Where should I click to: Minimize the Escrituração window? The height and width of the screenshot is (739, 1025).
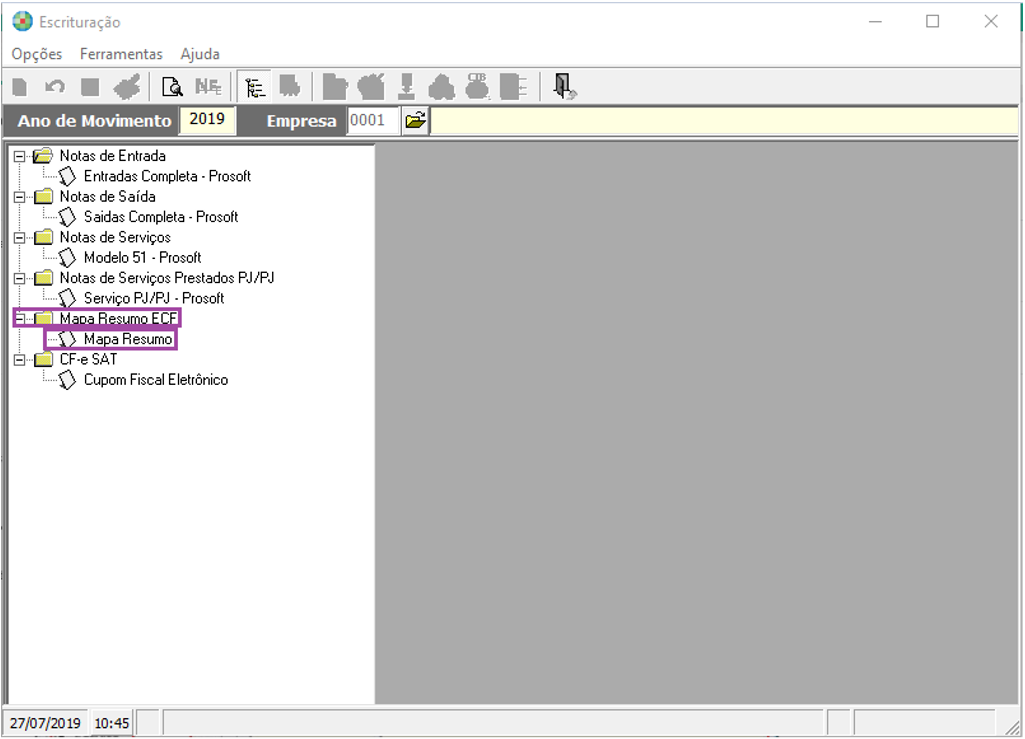point(875,22)
